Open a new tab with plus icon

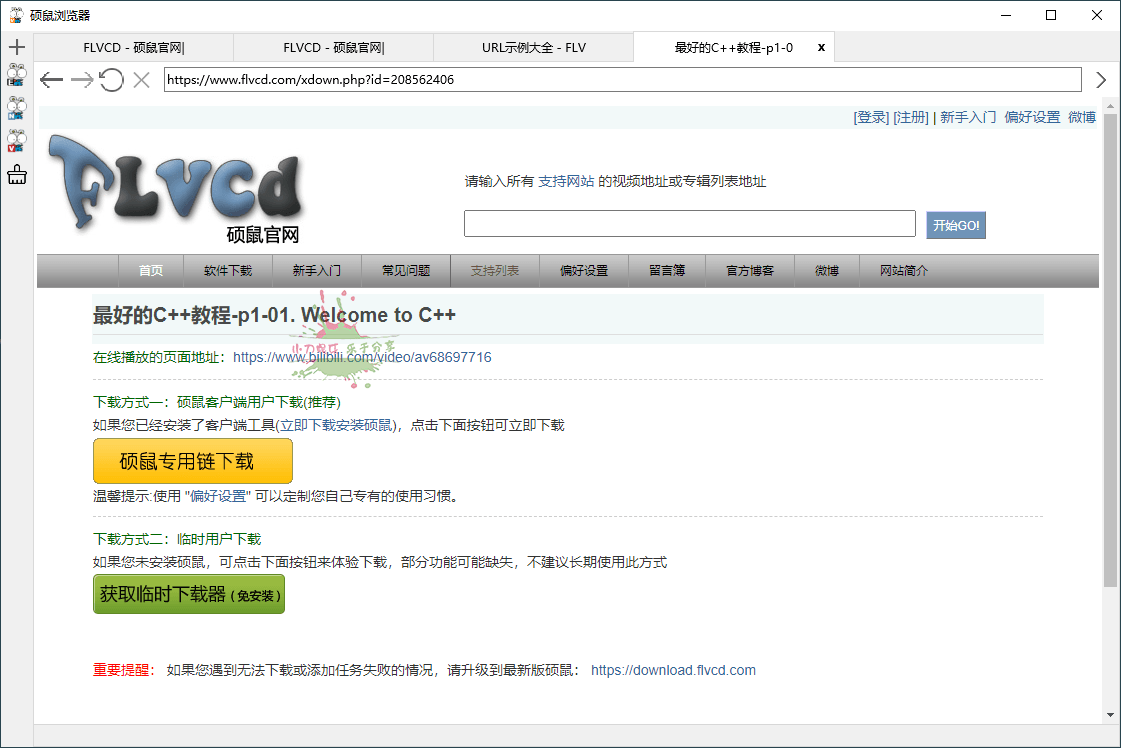[x=16, y=47]
